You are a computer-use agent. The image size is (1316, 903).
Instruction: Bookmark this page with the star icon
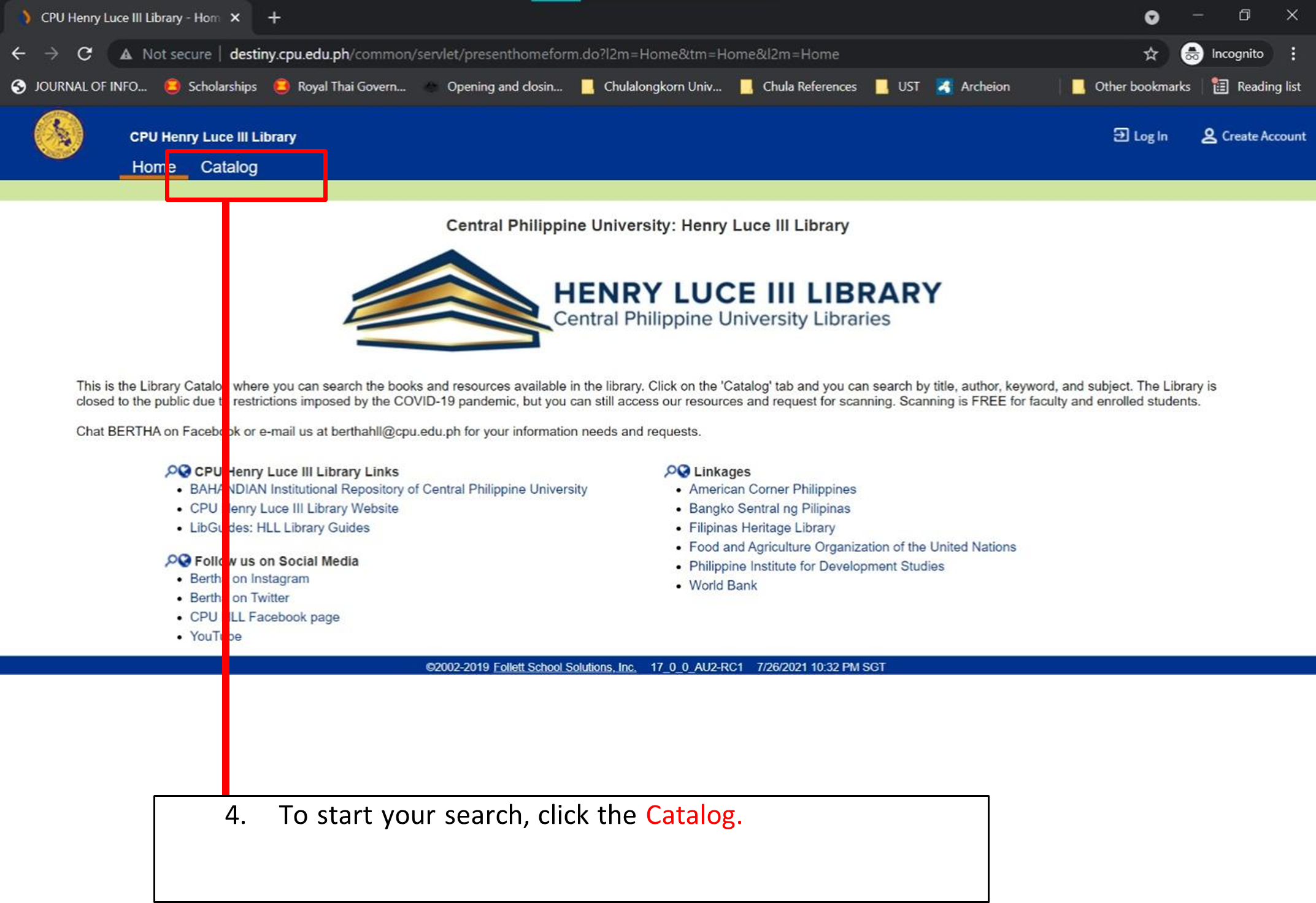tap(1151, 54)
